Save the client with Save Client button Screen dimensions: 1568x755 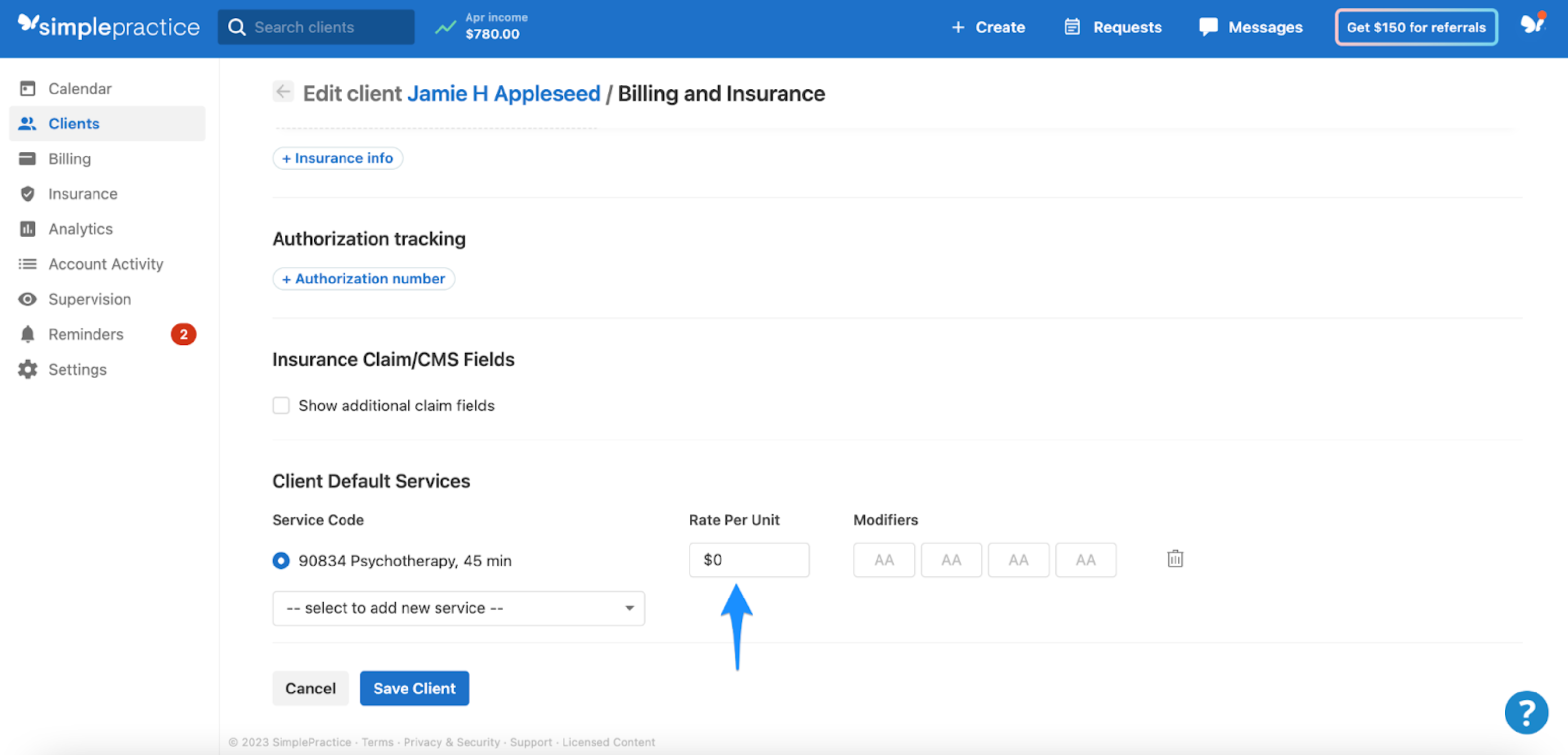pos(414,688)
